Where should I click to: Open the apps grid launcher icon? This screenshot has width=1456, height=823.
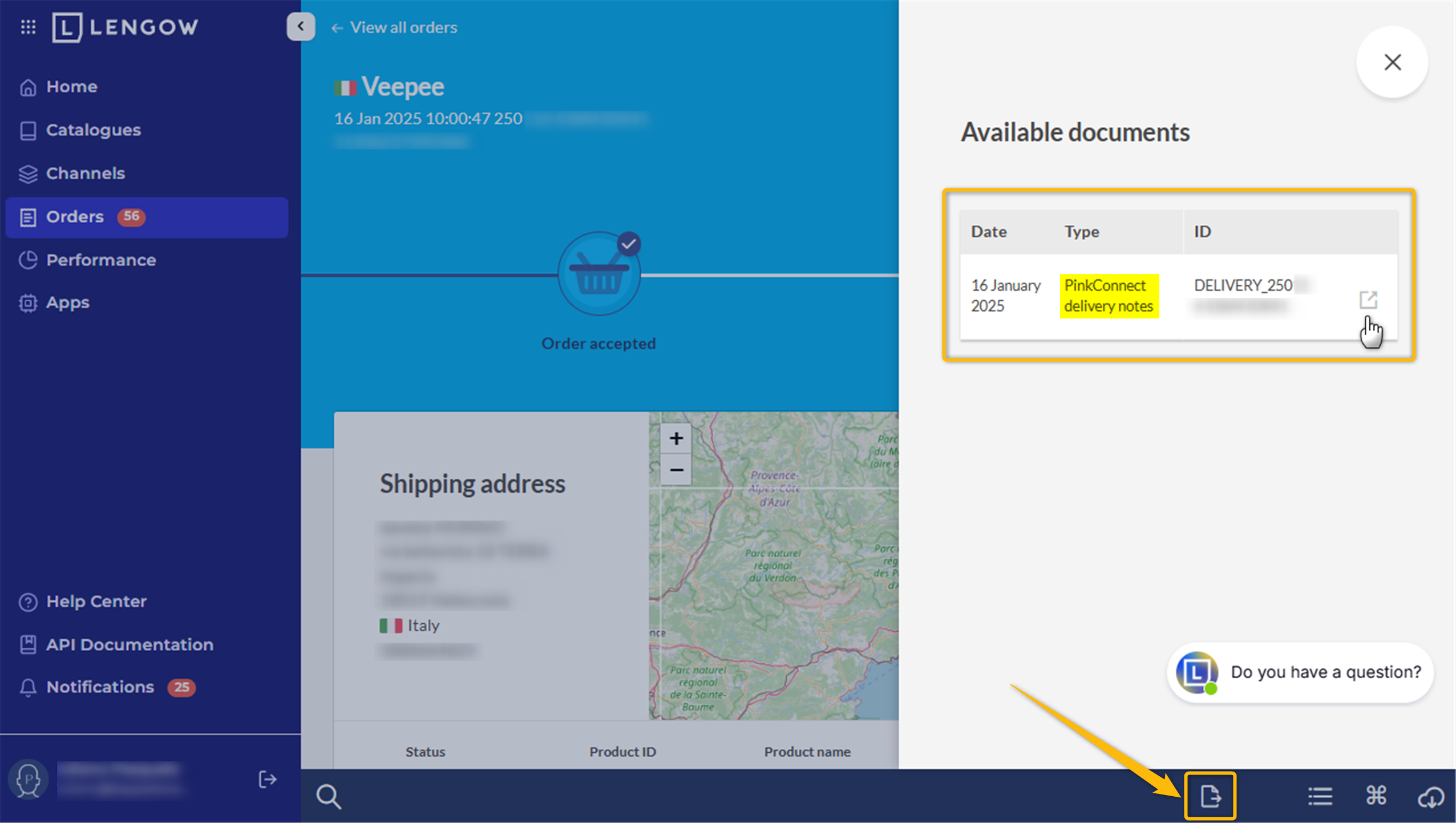[x=28, y=27]
